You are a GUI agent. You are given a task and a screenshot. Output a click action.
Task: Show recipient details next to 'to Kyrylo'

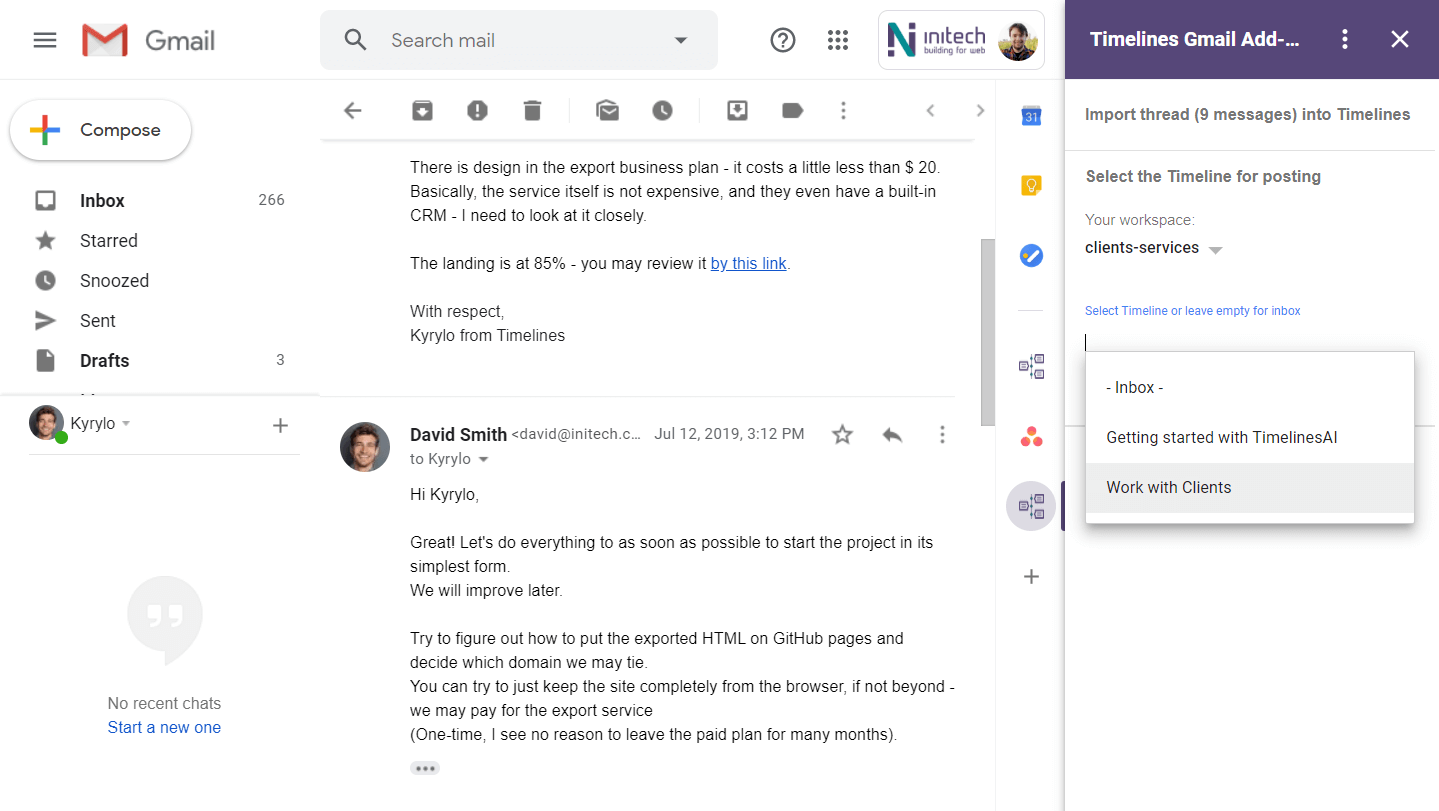pyautogui.click(x=484, y=459)
